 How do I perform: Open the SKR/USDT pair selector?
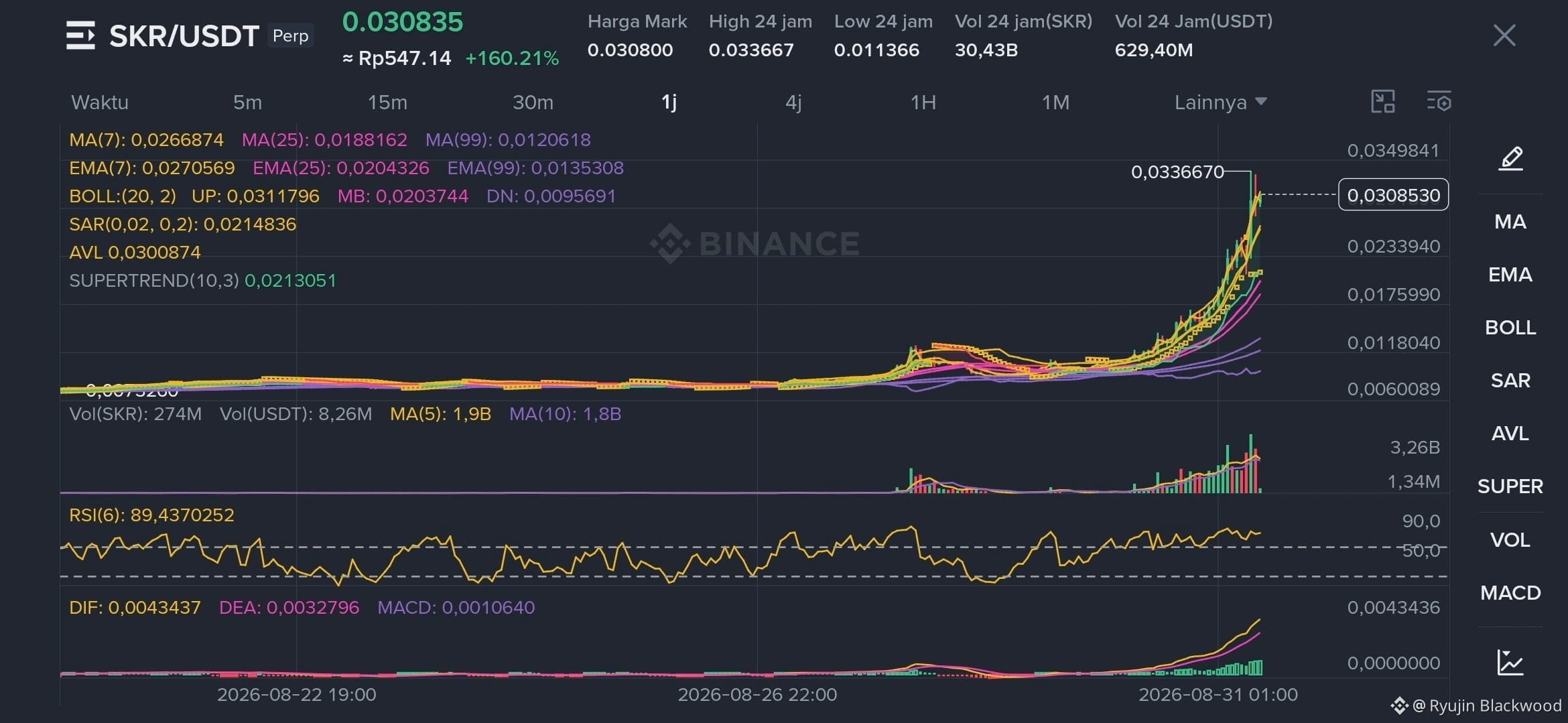tap(184, 36)
